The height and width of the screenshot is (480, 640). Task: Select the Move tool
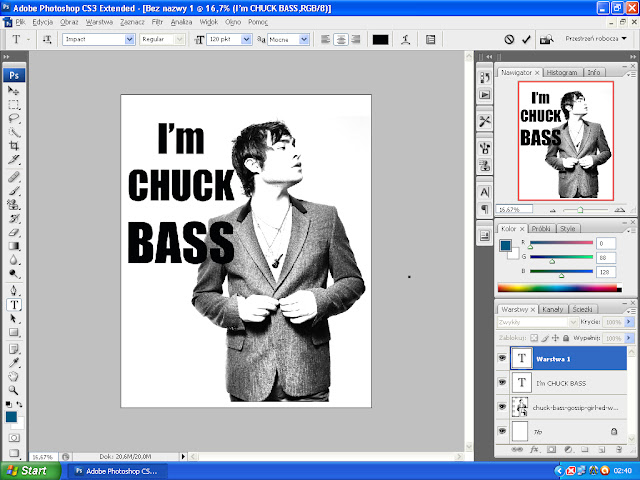click(x=13, y=90)
